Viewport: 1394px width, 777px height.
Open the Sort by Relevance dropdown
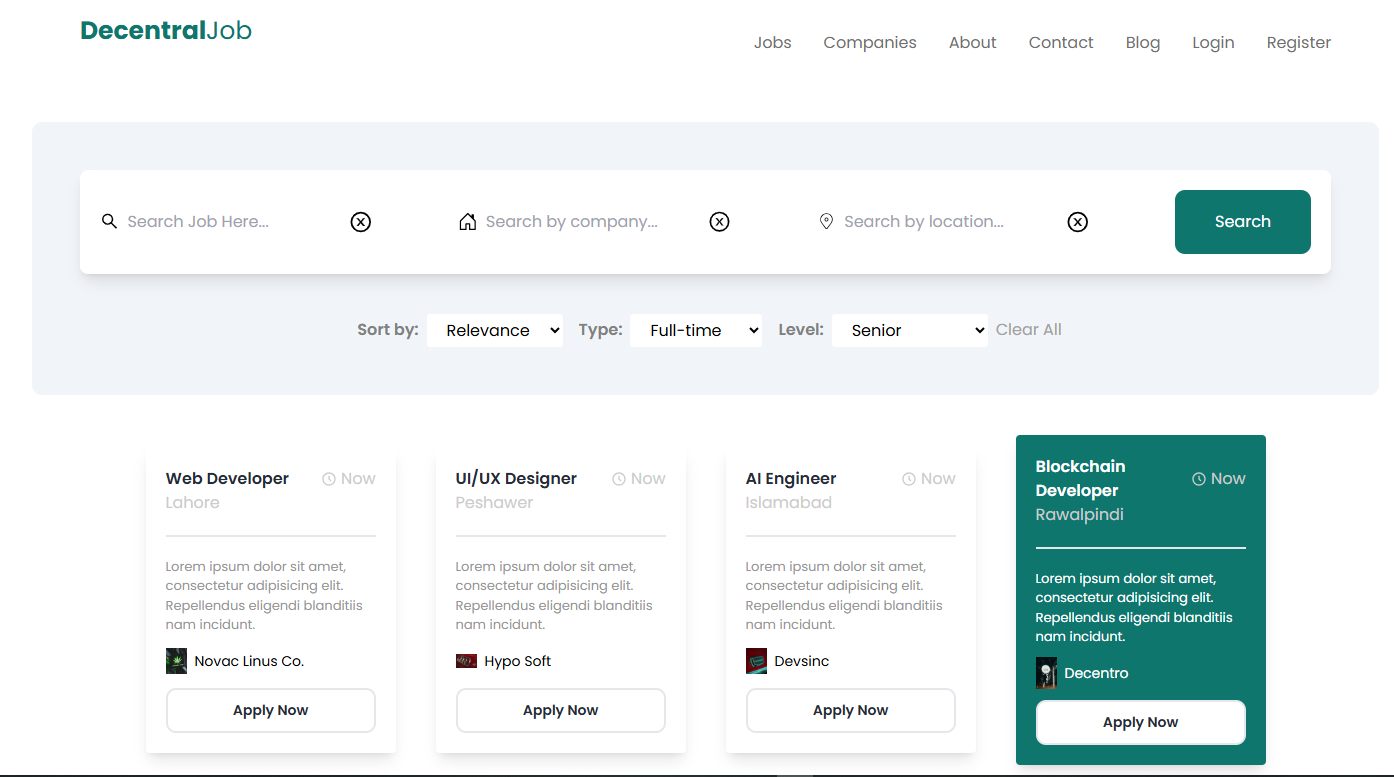(495, 330)
